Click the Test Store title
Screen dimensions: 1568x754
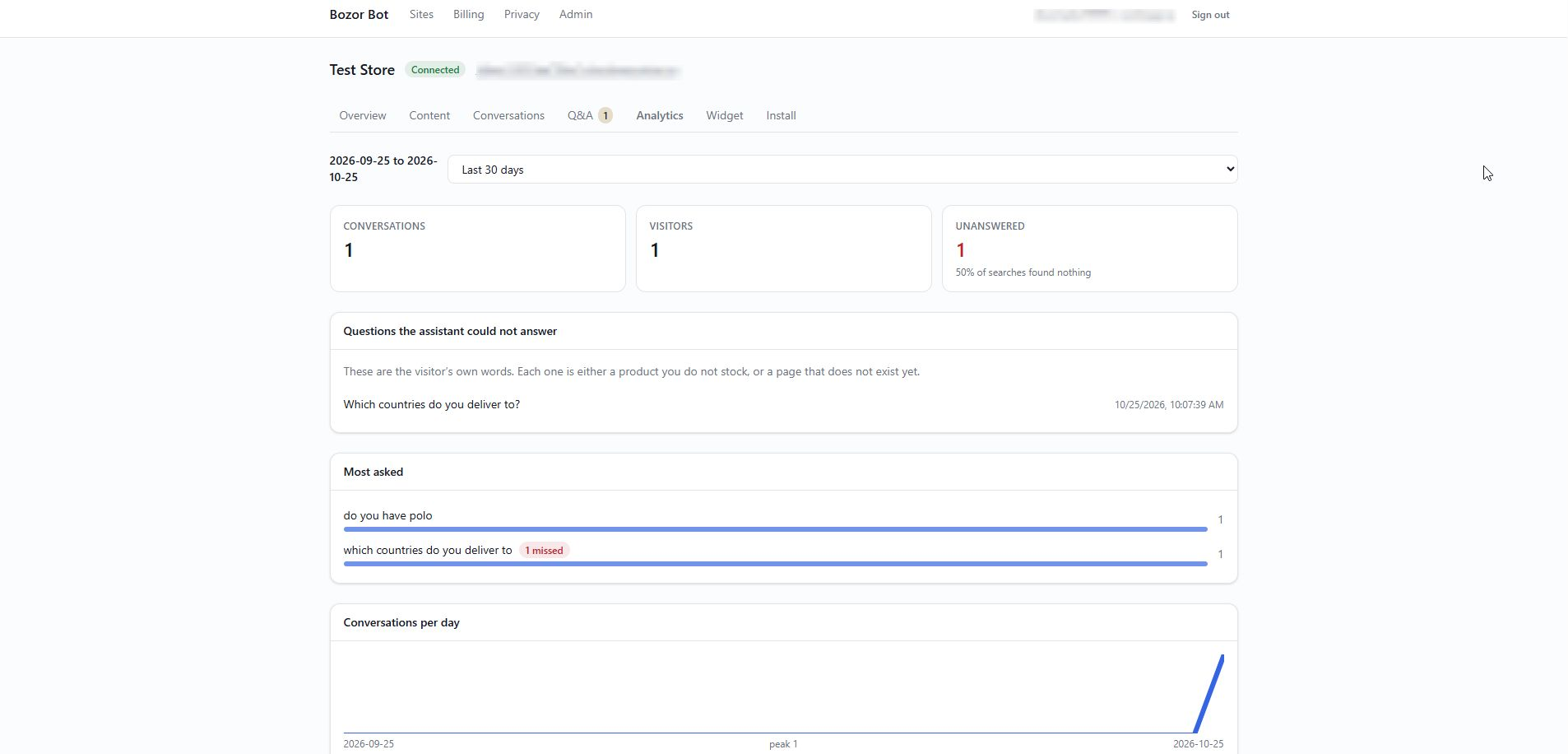tap(362, 70)
